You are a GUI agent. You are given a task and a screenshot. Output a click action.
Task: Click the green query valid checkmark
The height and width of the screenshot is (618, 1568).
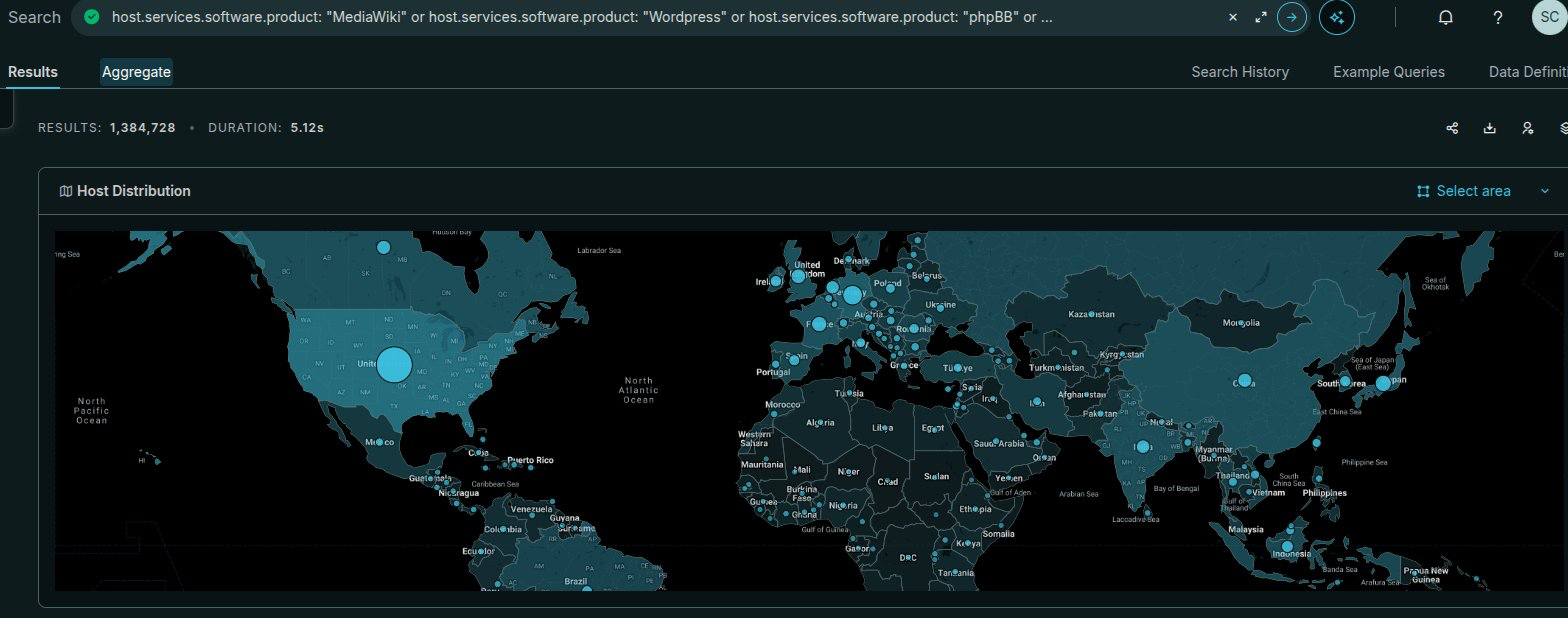[92, 17]
